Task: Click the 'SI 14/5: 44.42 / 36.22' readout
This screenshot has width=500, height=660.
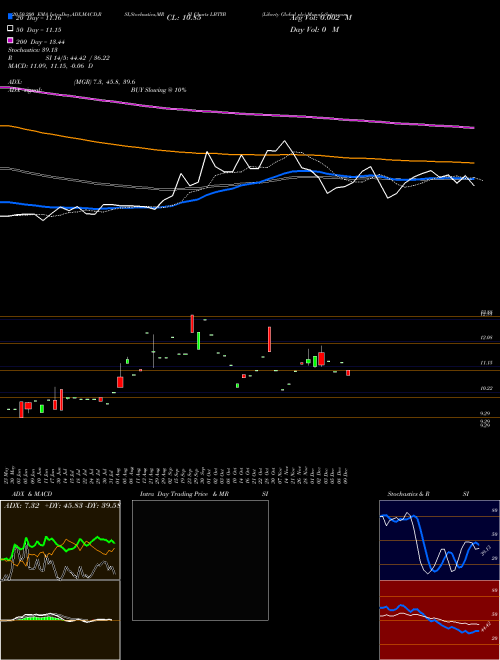Action: (78, 58)
